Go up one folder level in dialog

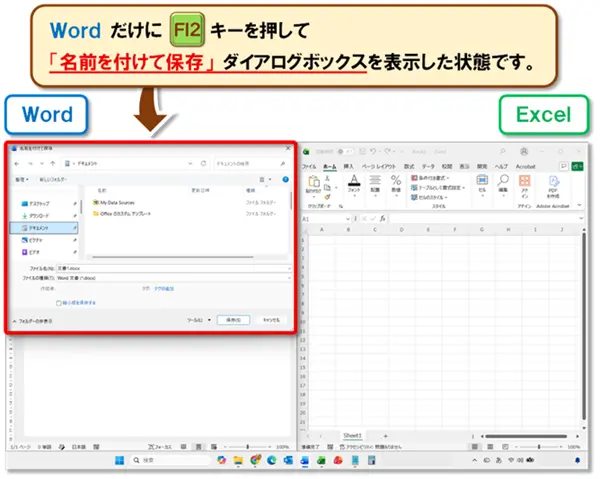pyautogui.click(x=53, y=164)
